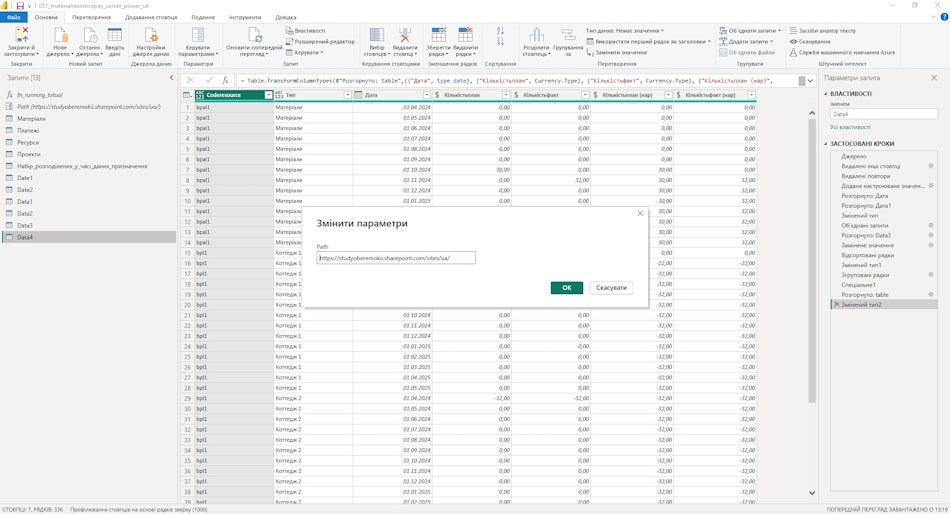Delete step Змінений тип2 via X icon
This screenshot has width=950, height=514.
pos(837,304)
